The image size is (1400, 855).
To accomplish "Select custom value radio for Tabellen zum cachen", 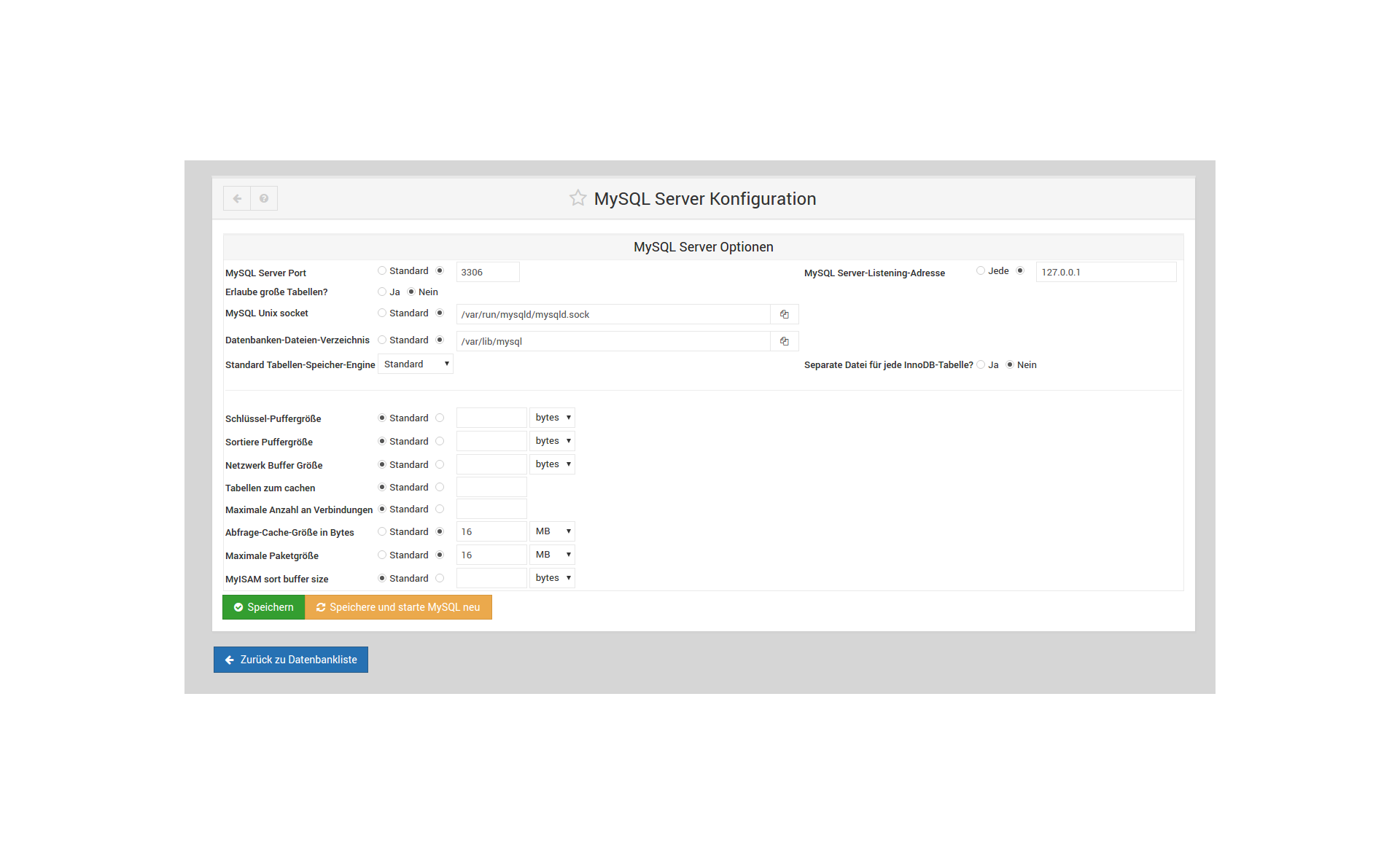I will pos(440,487).
